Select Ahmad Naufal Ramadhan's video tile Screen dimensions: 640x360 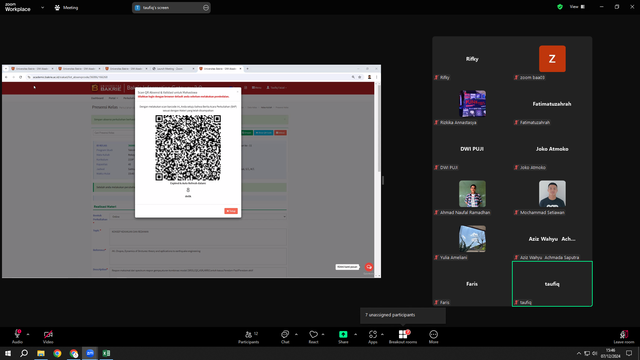click(472, 194)
